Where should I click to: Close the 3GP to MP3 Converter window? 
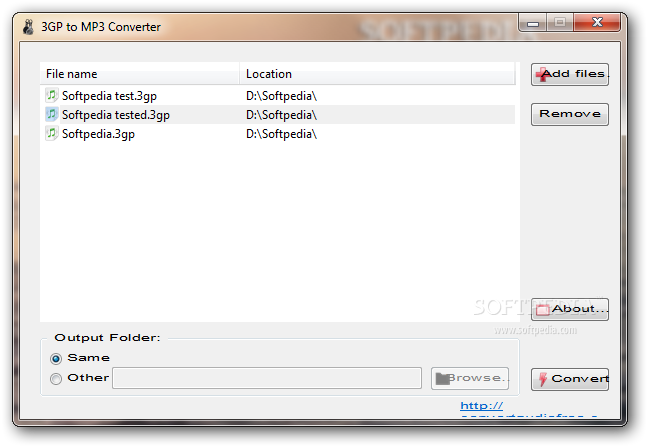(x=597, y=22)
